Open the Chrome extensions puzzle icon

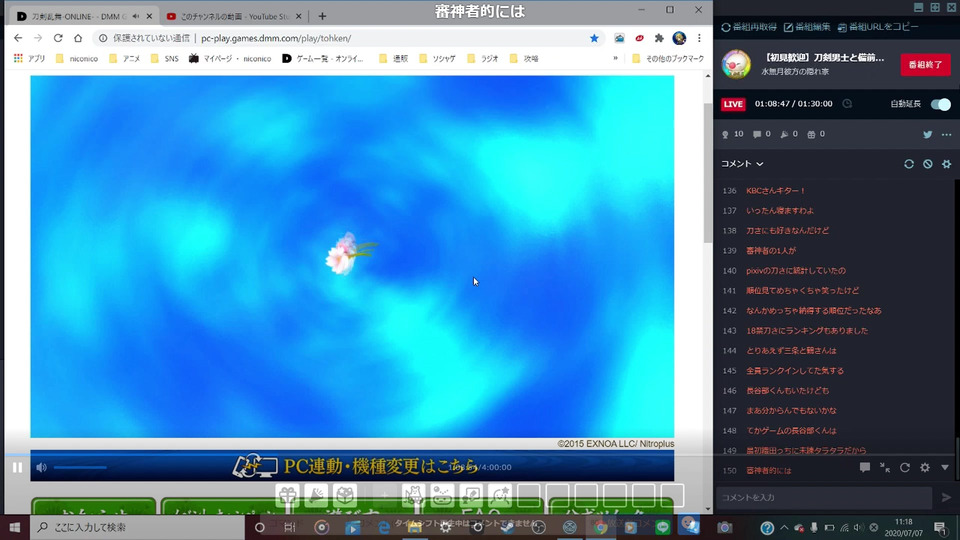coord(659,38)
